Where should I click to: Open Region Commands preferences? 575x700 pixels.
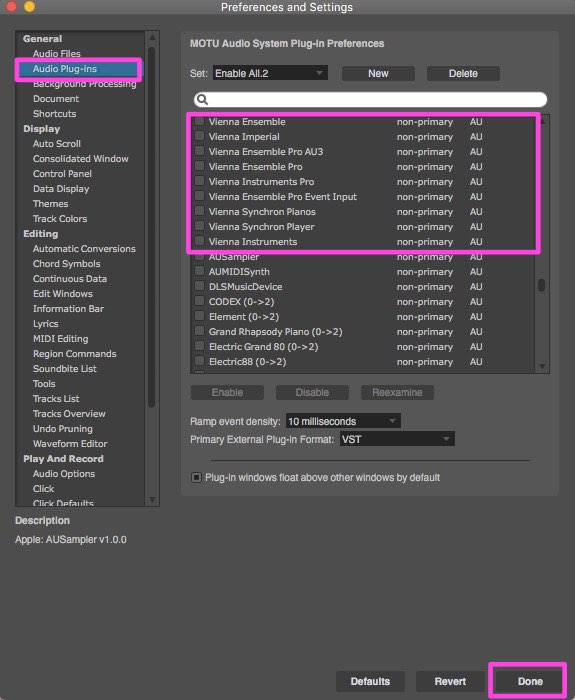(x=75, y=354)
